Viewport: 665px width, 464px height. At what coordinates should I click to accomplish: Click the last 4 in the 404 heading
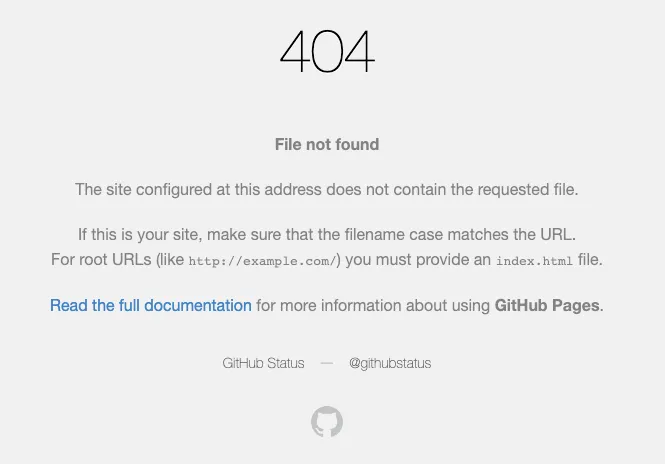pyautogui.click(x=359, y=51)
